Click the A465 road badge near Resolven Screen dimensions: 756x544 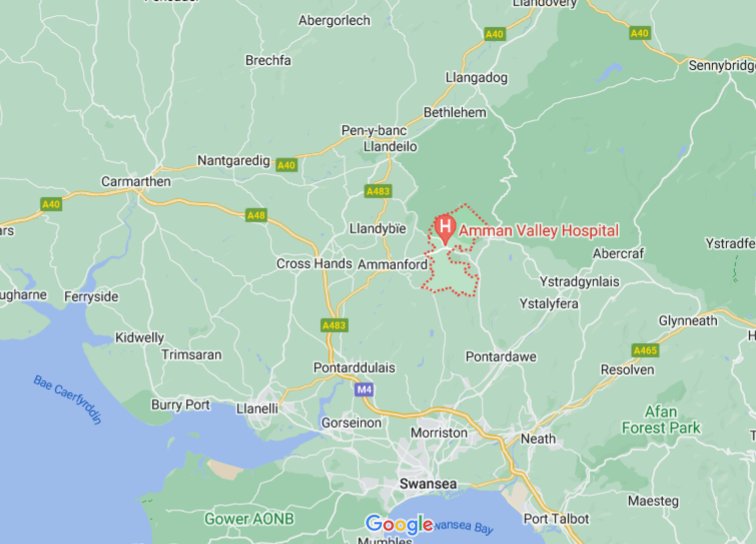[x=645, y=351]
